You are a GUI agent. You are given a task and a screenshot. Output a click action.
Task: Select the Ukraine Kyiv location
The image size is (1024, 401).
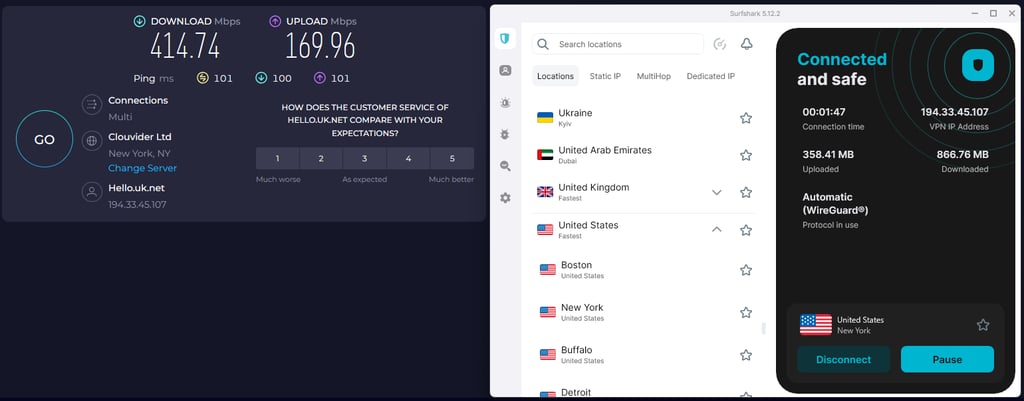point(644,118)
